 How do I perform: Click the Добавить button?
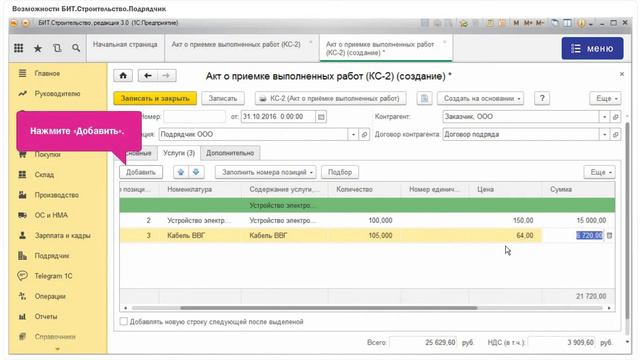coord(141,172)
